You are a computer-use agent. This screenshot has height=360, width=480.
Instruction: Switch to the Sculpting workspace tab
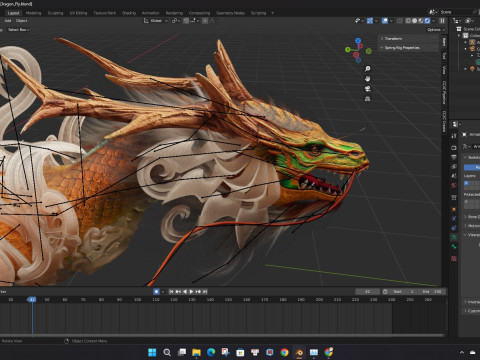tap(55, 13)
